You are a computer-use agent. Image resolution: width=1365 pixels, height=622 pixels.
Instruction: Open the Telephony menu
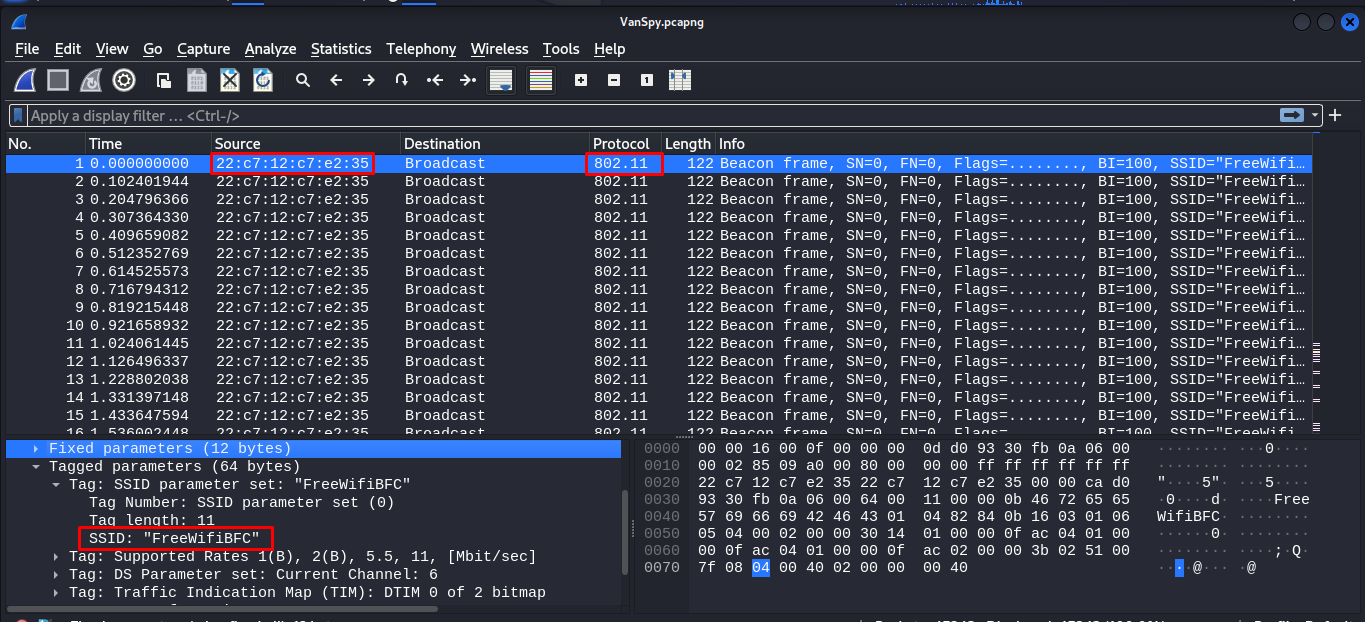pos(421,49)
